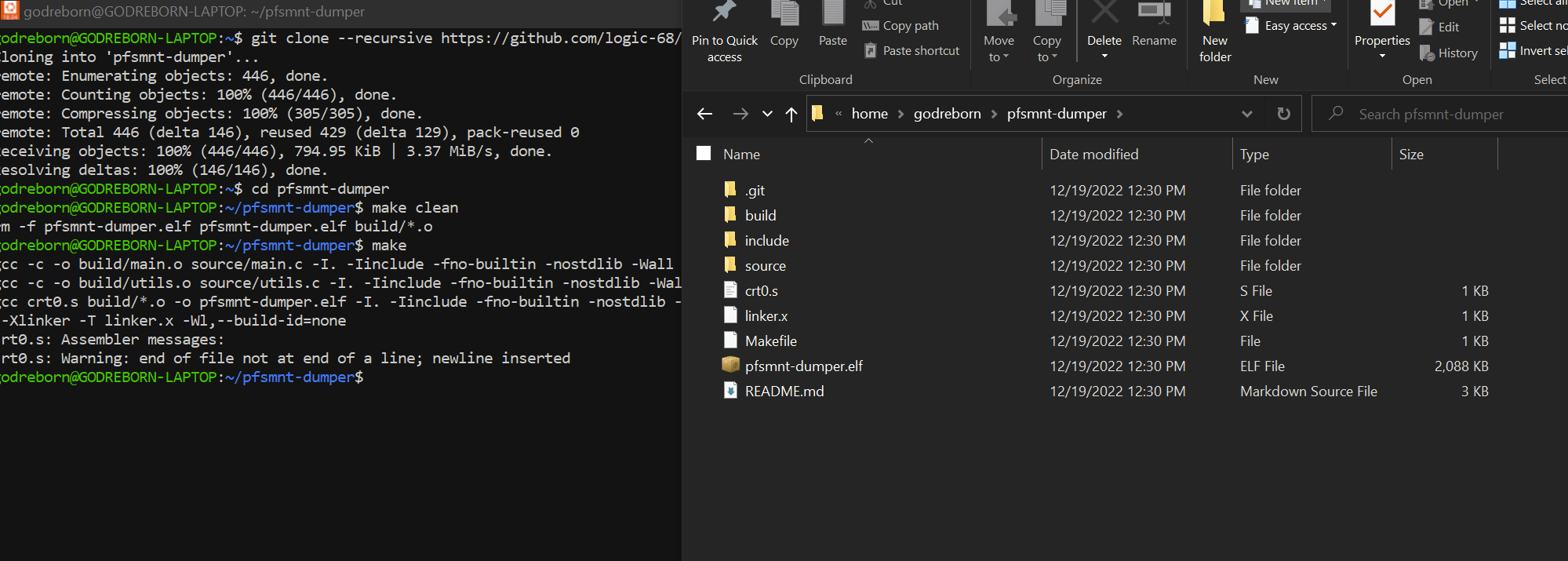Click Pin to Quick access icon
1568x561 pixels.
[724, 13]
